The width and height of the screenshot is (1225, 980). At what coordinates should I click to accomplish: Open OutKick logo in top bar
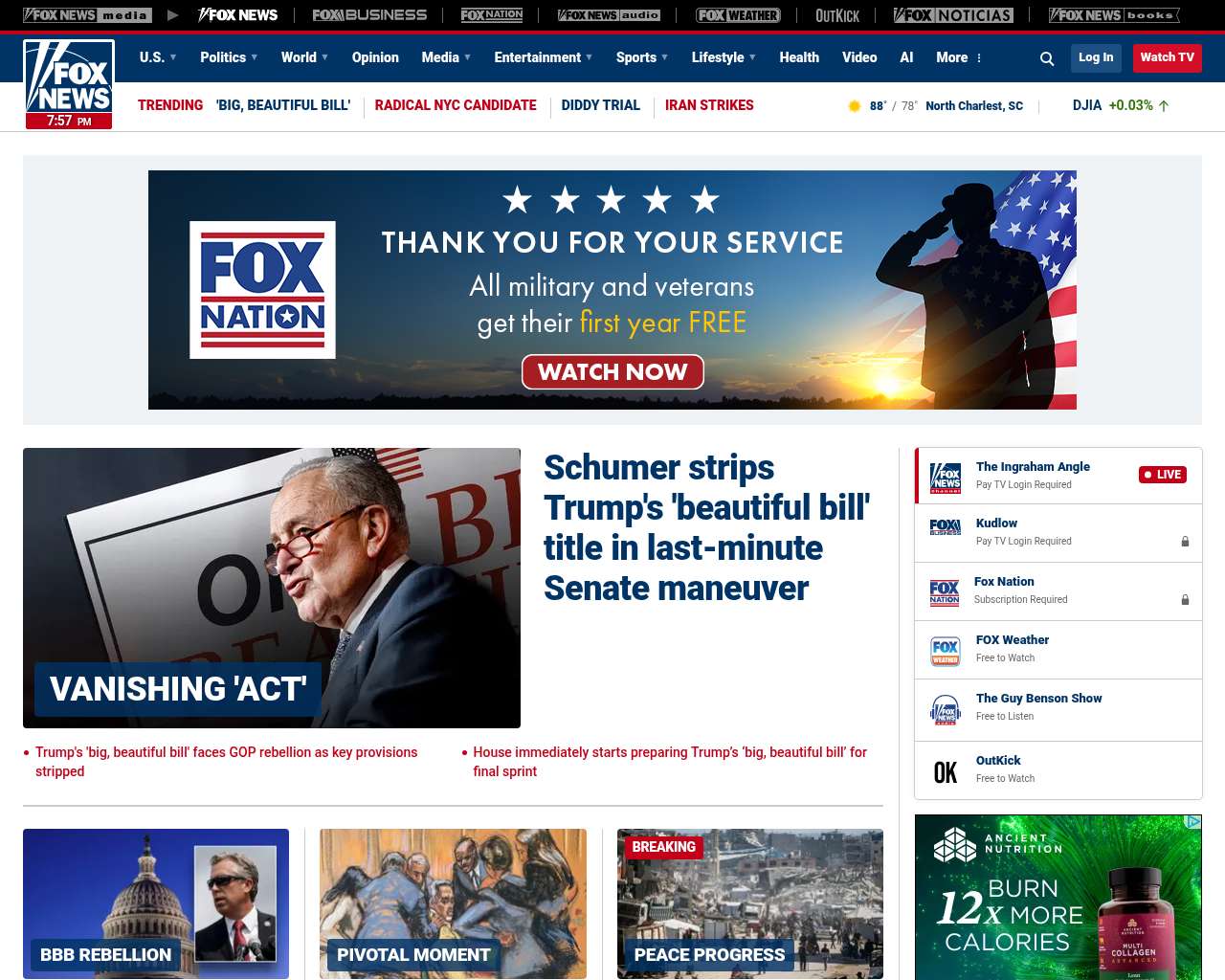click(837, 15)
